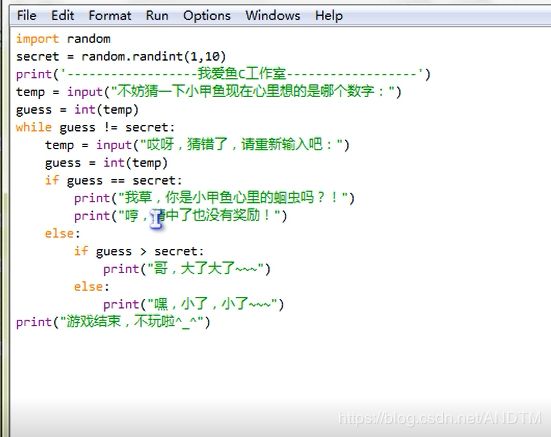The width and height of the screenshot is (551, 437).
Task: Open the Windows menu
Action: click(x=273, y=15)
